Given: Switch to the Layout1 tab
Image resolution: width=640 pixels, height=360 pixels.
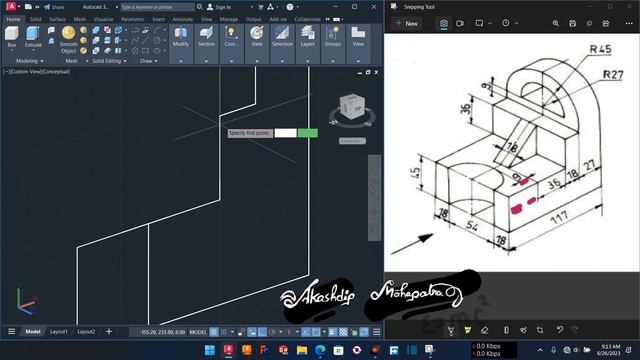Looking at the screenshot, I should point(59,332).
